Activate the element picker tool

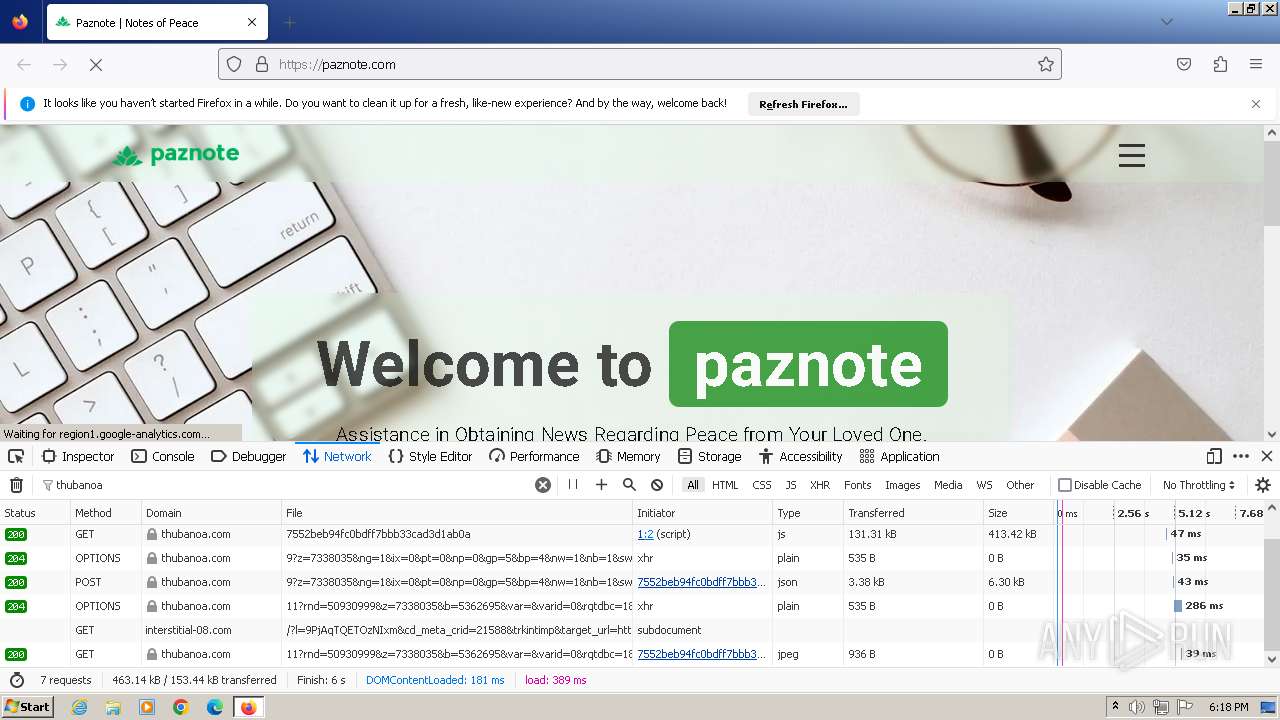(x=16, y=456)
